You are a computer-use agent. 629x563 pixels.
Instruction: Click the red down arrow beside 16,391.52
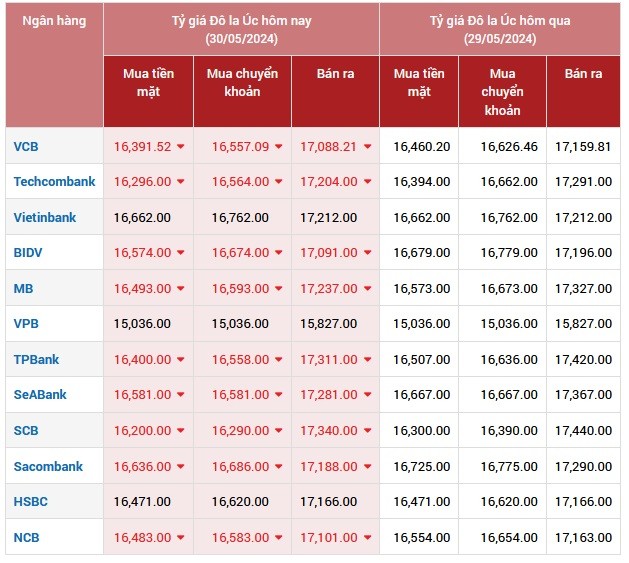(x=181, y=147)
